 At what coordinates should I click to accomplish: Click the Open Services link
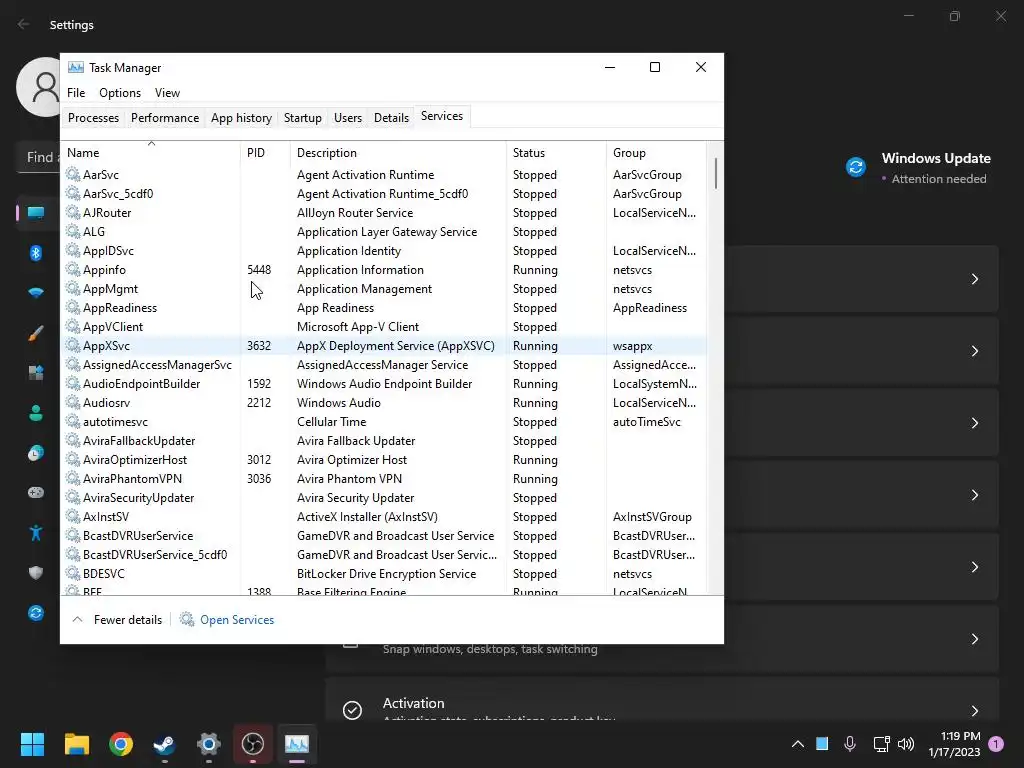(x=237, y=620)
